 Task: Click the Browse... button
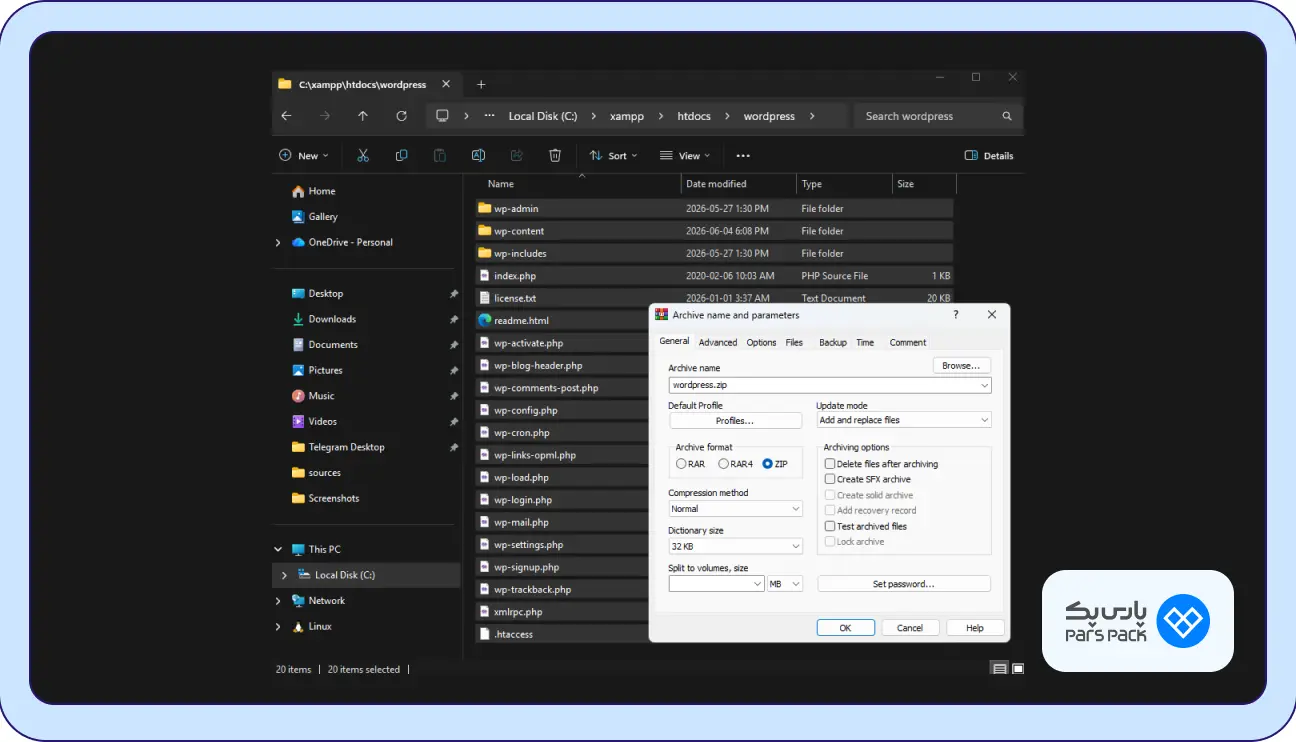[961, 366]
